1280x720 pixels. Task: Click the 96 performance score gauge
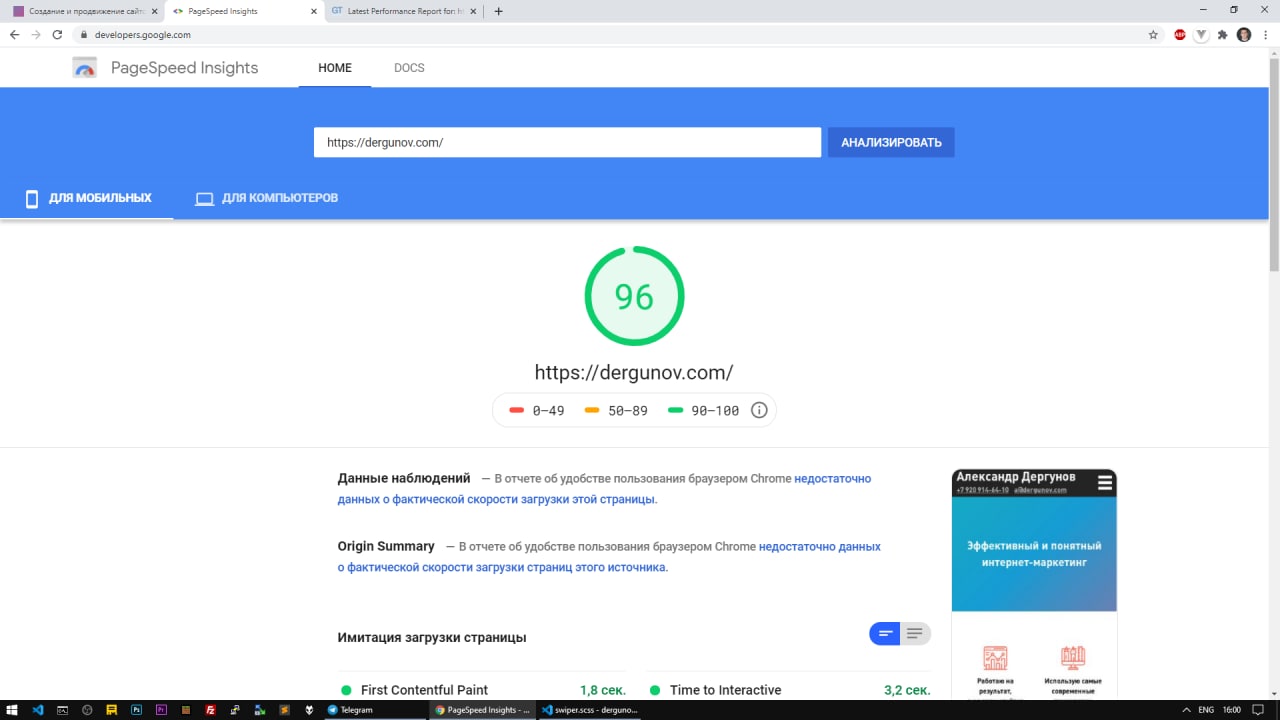point(634,296)
